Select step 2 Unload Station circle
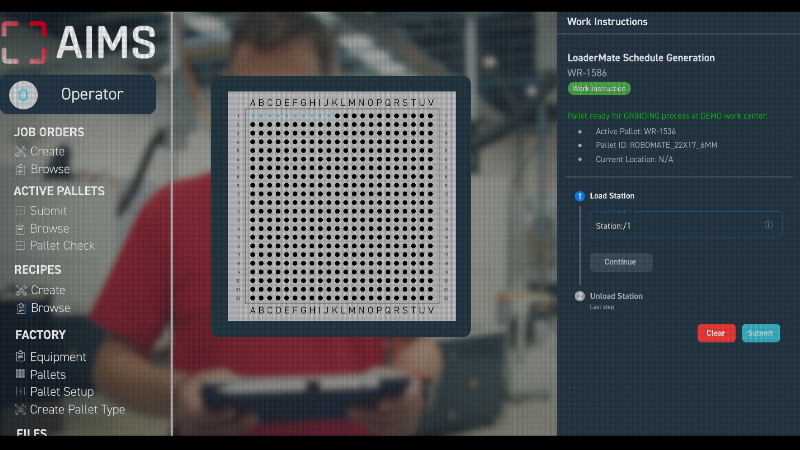The width and height of the screenshot is (800, 450). tap(580, 296)
